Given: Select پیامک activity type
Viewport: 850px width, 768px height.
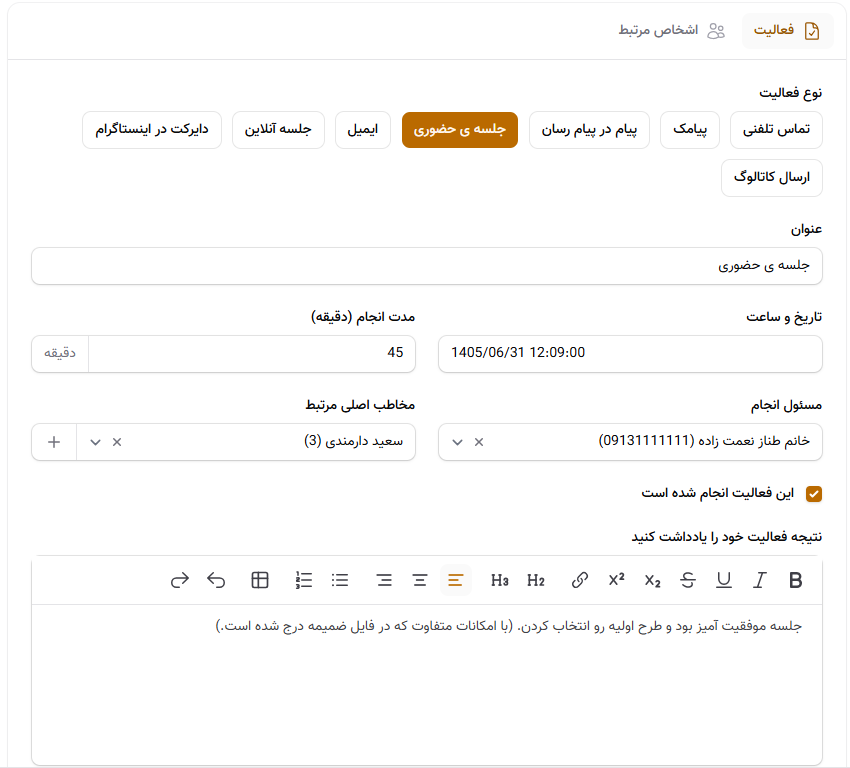Looking at the screenshot, I should point(690,130).
